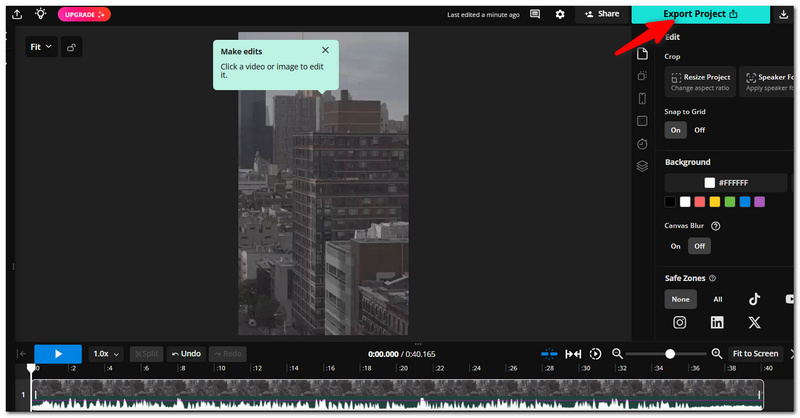Viewport: 800px width, 418px height.
Task: Turn Canvas Blur On
Action: tap(676, 246)
